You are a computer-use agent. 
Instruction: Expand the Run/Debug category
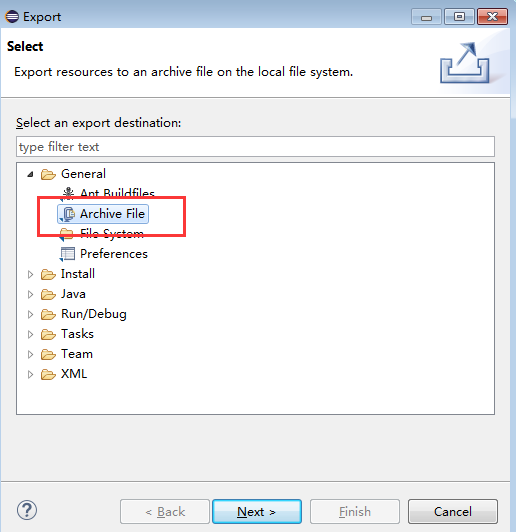[x=31, y=315]
